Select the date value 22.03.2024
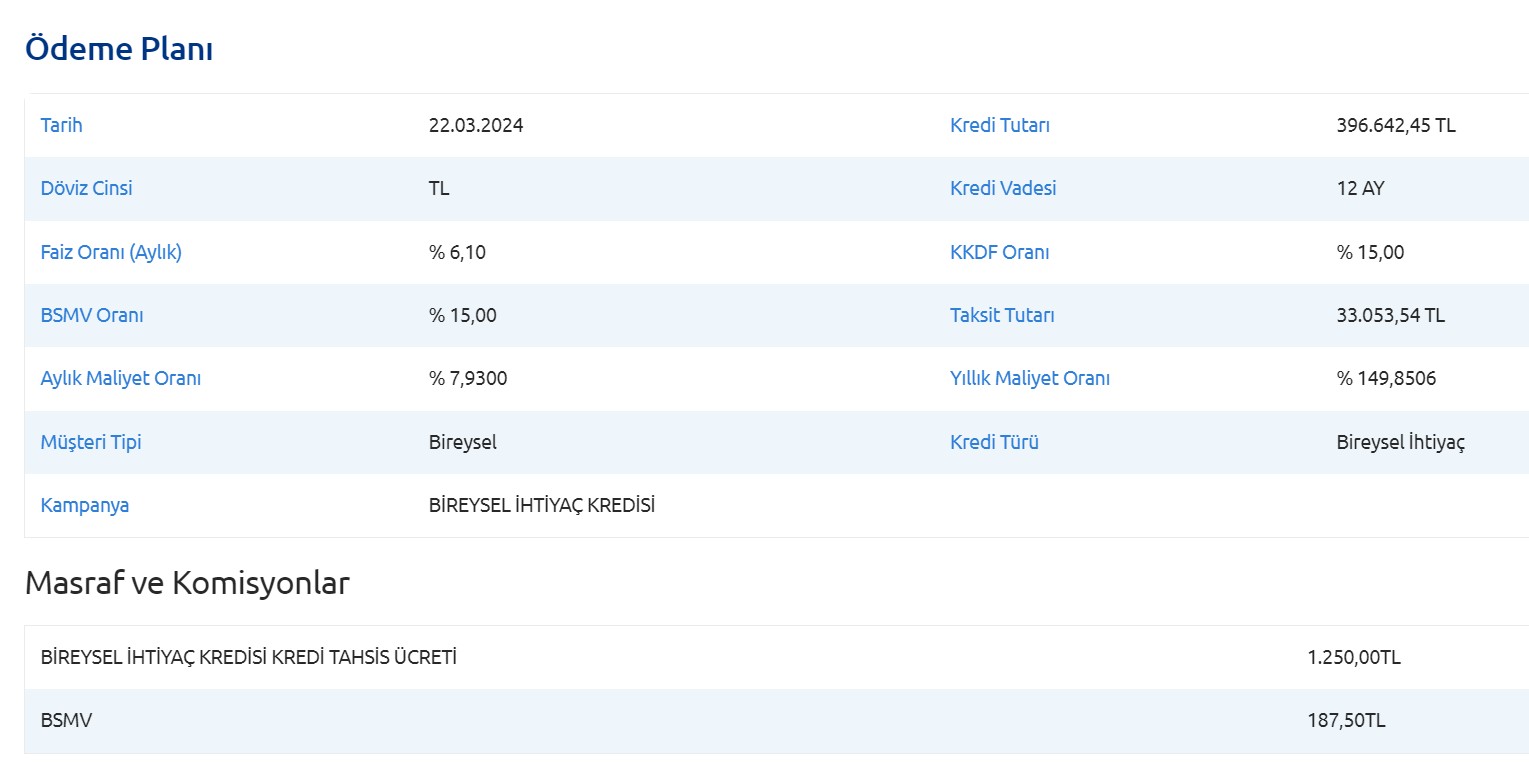This screenshot has width=1529, height=775. click(475, 126)
